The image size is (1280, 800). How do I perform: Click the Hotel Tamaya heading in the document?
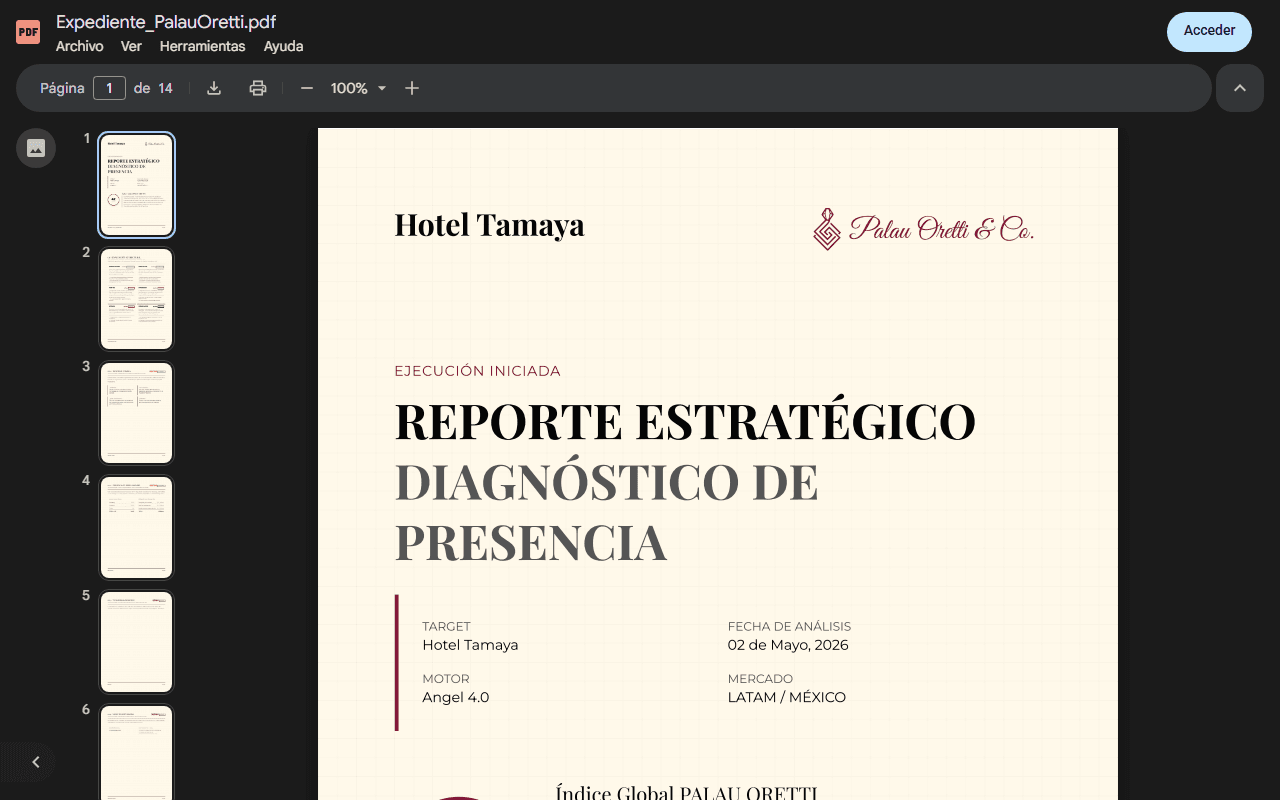coord(489,225)
